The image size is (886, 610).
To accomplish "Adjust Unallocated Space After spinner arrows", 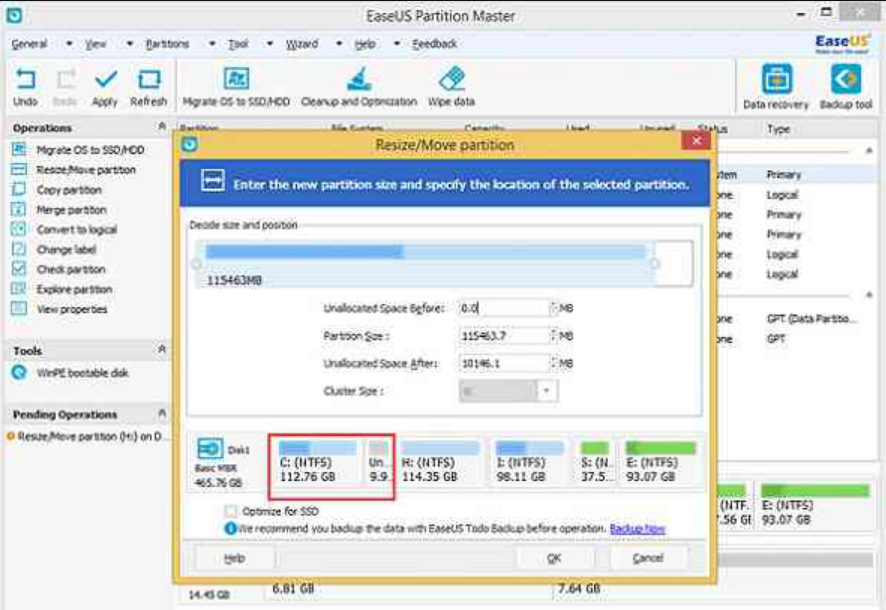I will coord(554,363).
